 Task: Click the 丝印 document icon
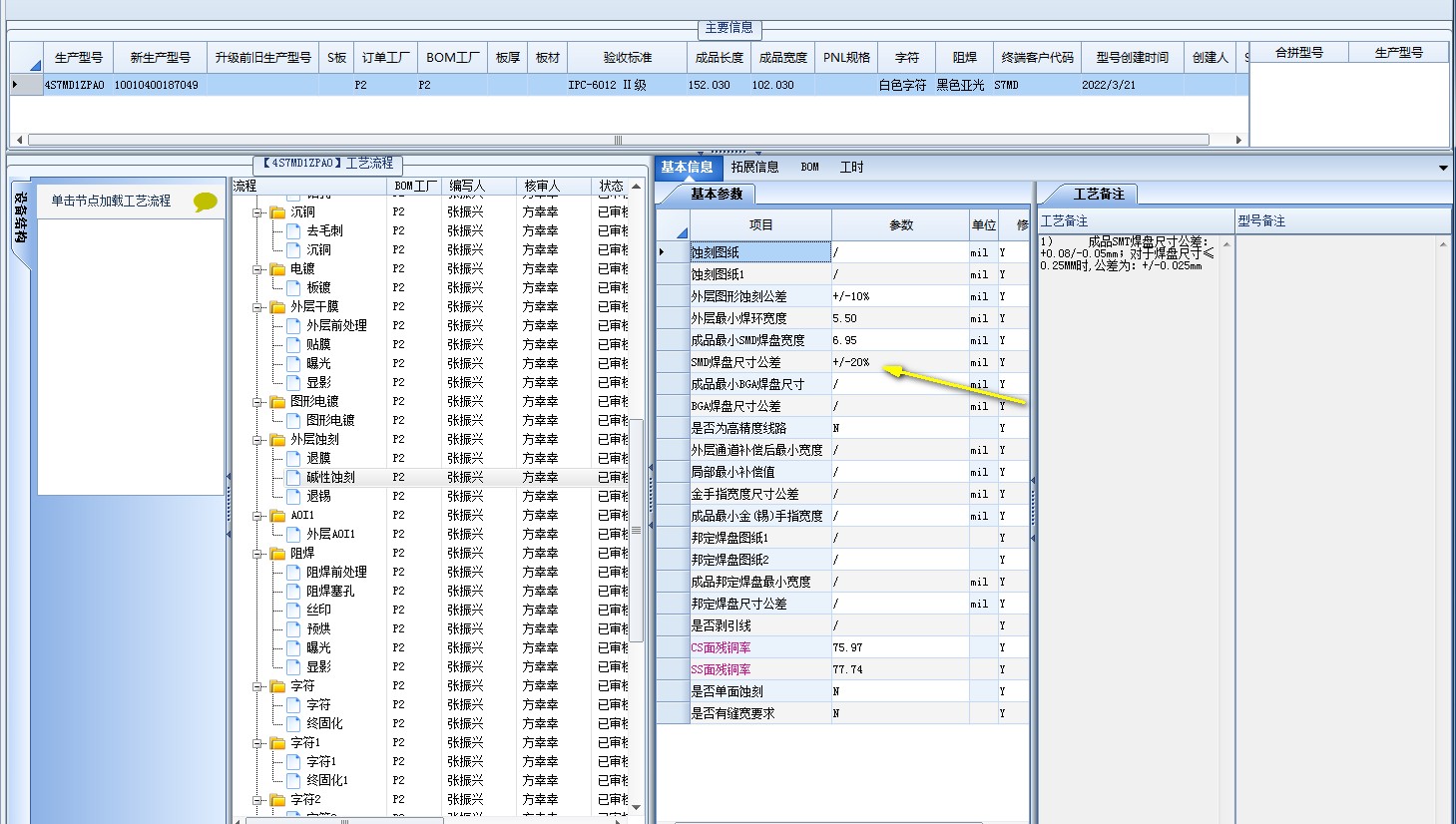293,610
